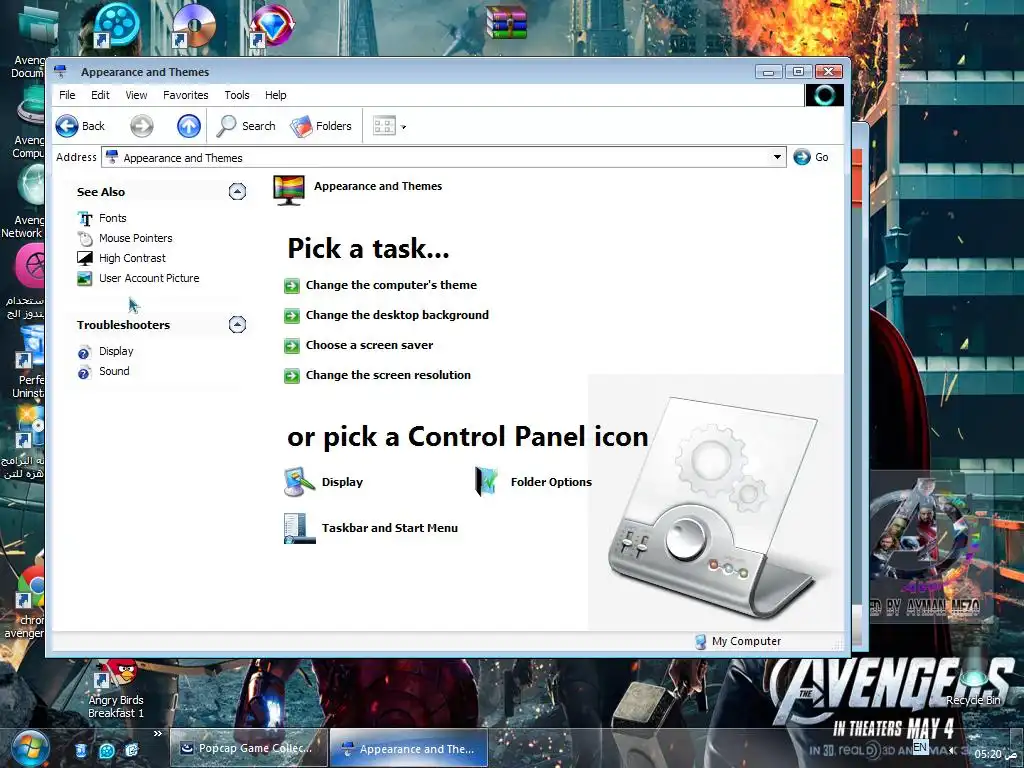Go up one folder level
The height and width of the screenshot is (768, 1024).
pos(189,126)
